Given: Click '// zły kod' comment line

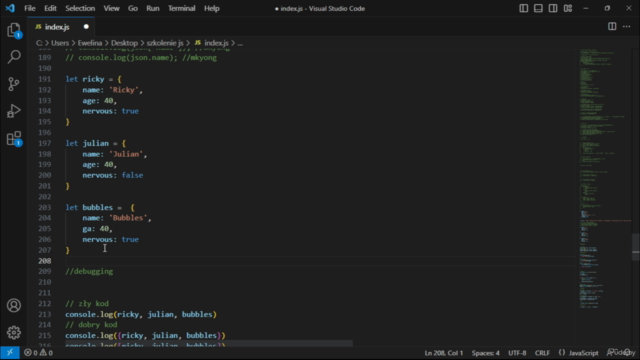Looking at the screenshot, I should point(87,304).
